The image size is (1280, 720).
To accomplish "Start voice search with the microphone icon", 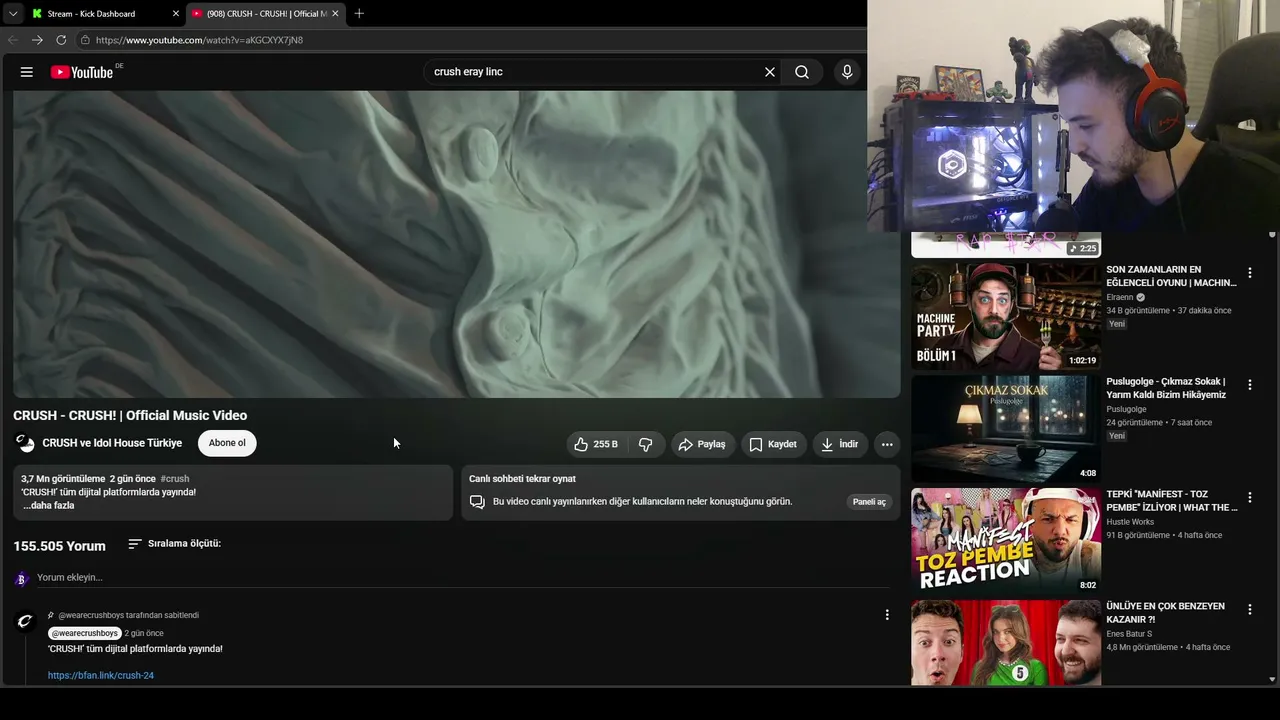I will (x=847, y=72).
